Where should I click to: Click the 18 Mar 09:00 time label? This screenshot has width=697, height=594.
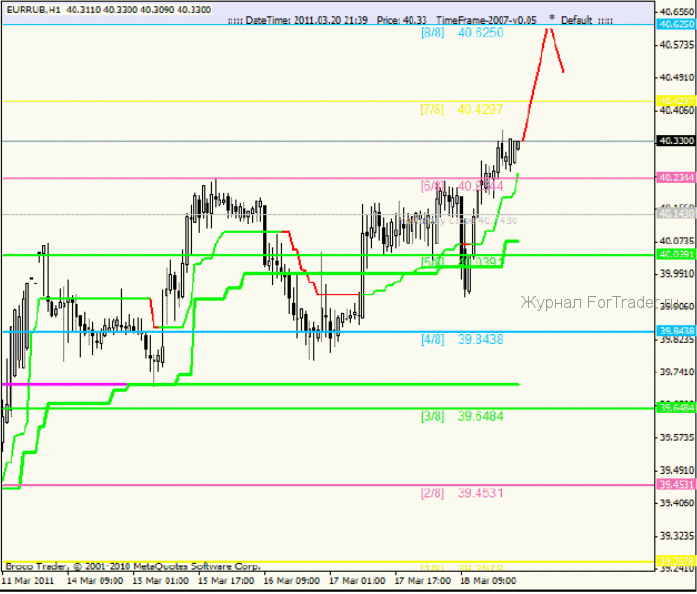pos(487,579)
